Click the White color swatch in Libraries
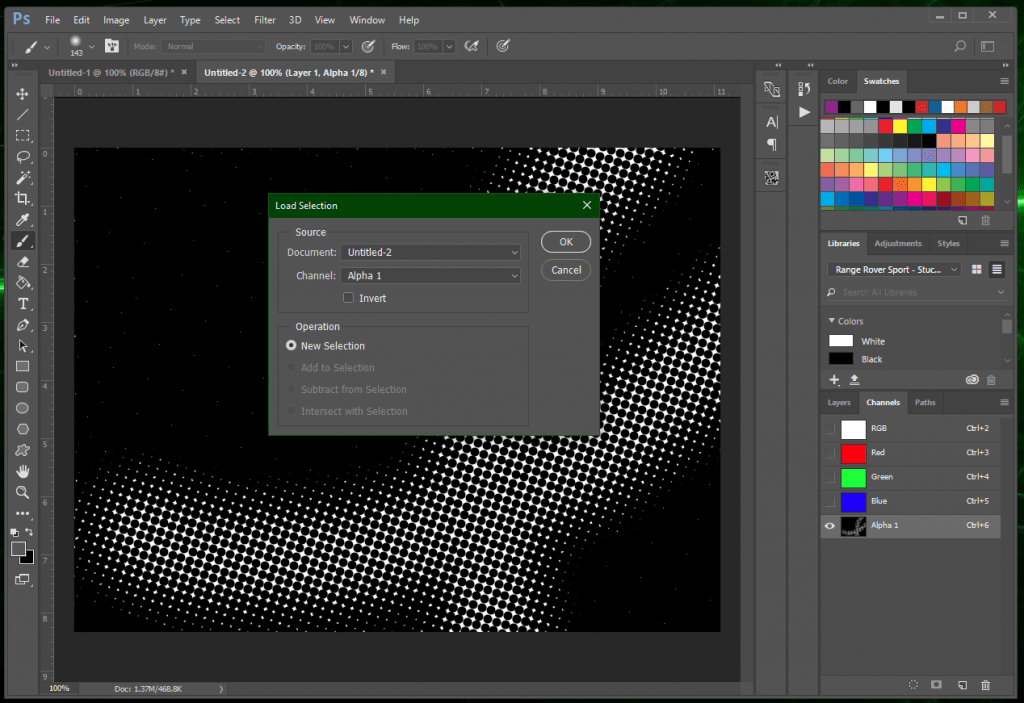The width and height of the screenshot is (1024, 703). (x=840, y=341)
